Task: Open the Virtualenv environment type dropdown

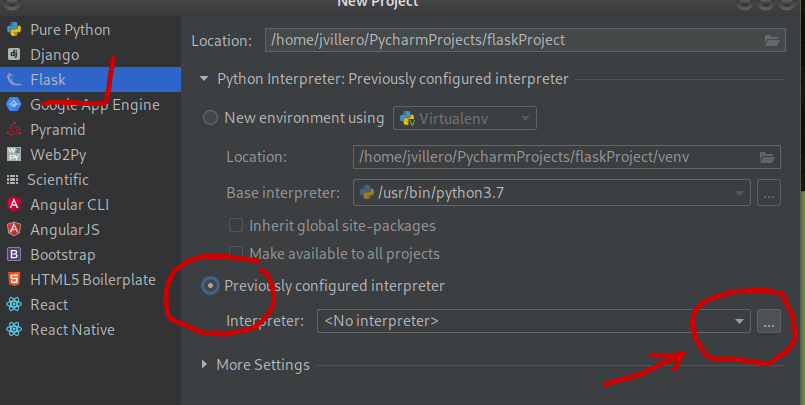Action: [465, 118]
